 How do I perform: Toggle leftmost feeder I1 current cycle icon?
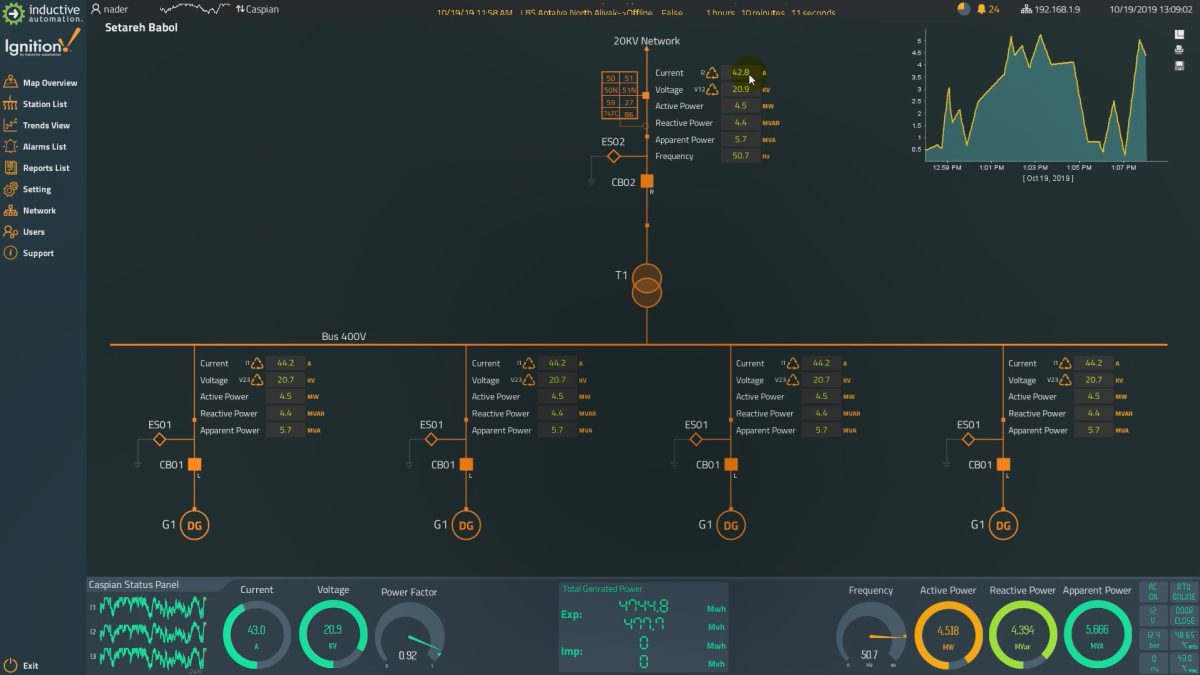point(257,363)
